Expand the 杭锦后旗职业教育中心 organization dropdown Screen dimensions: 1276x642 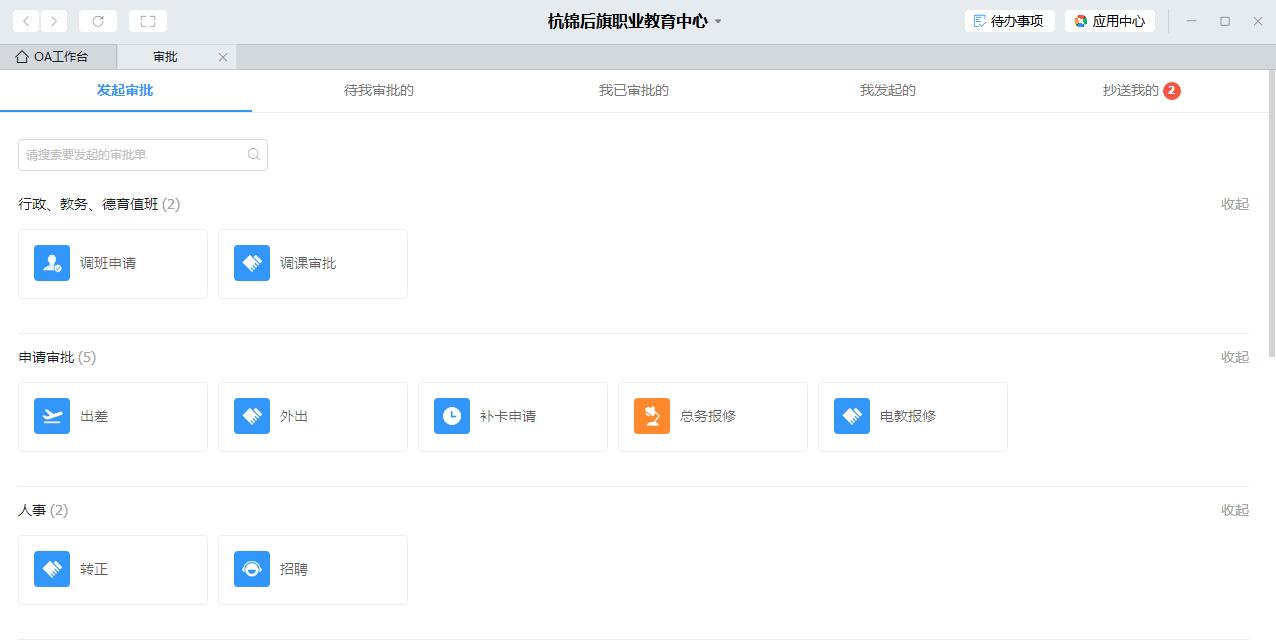coord(718,22)
